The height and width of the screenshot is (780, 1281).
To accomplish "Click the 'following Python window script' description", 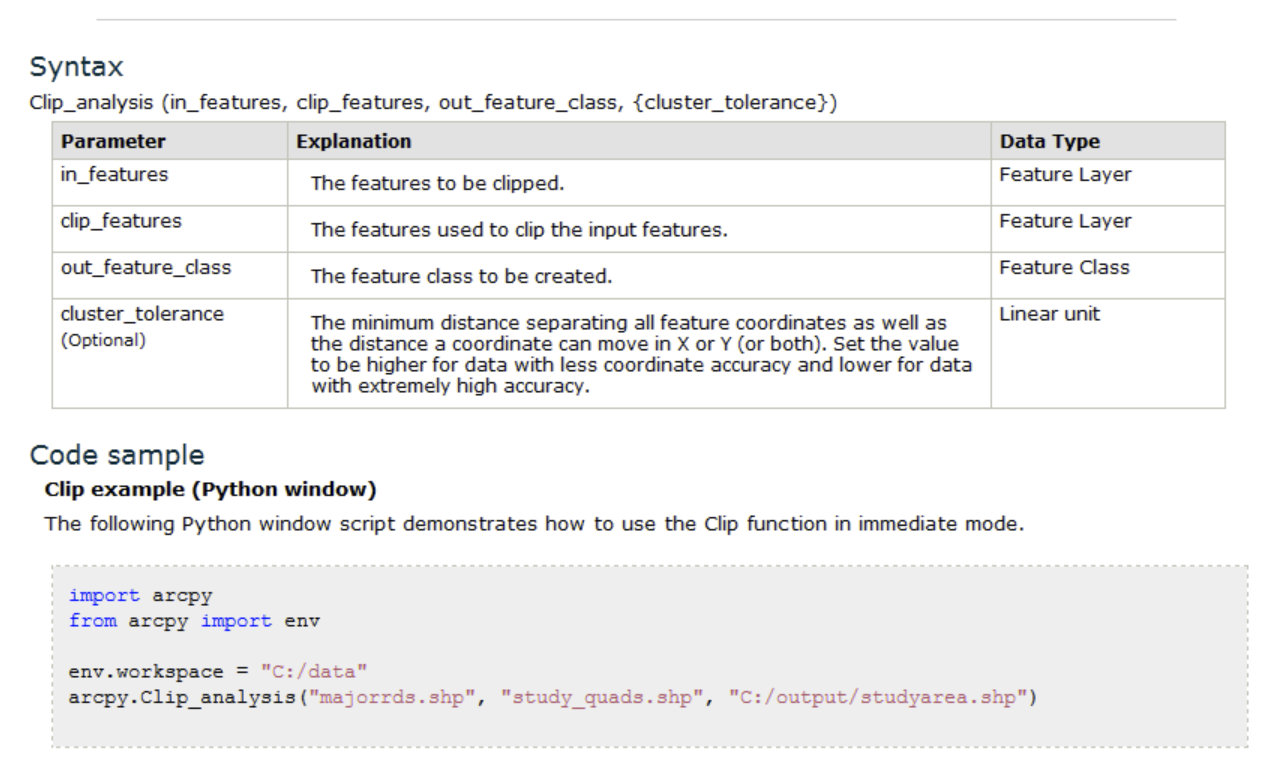I will tap(534, 524).
